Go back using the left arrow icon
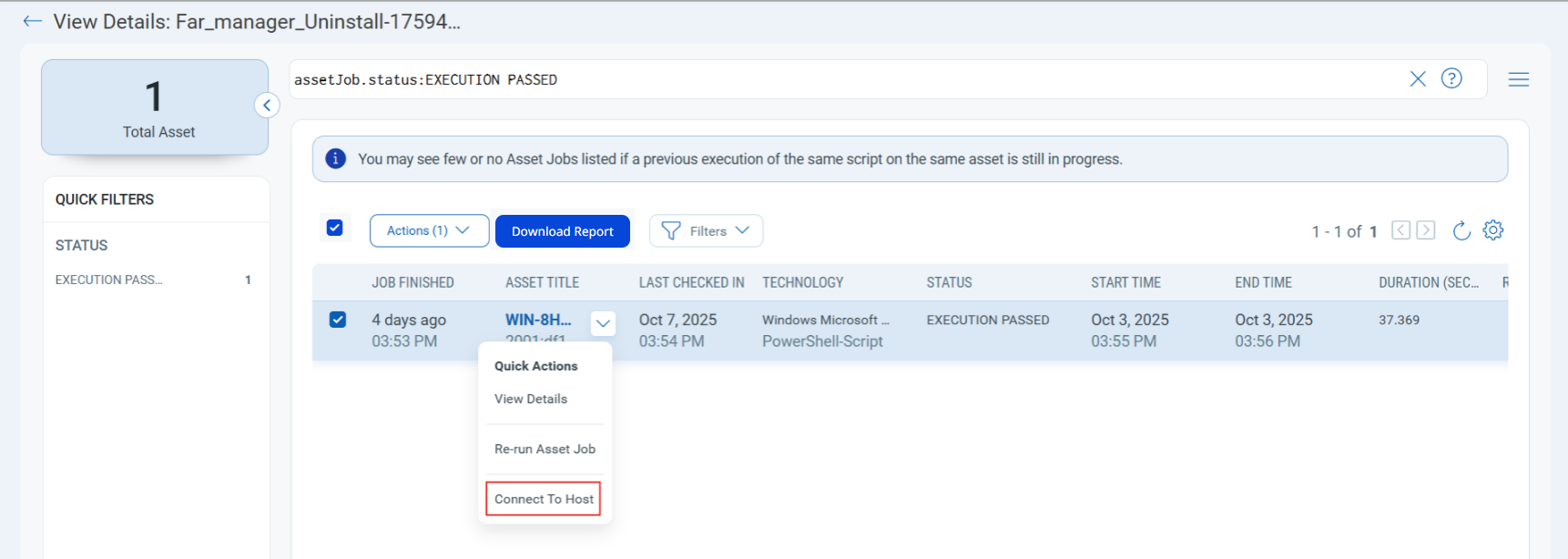Screen dimensions: 1568x559 click(x=33, y=21)
